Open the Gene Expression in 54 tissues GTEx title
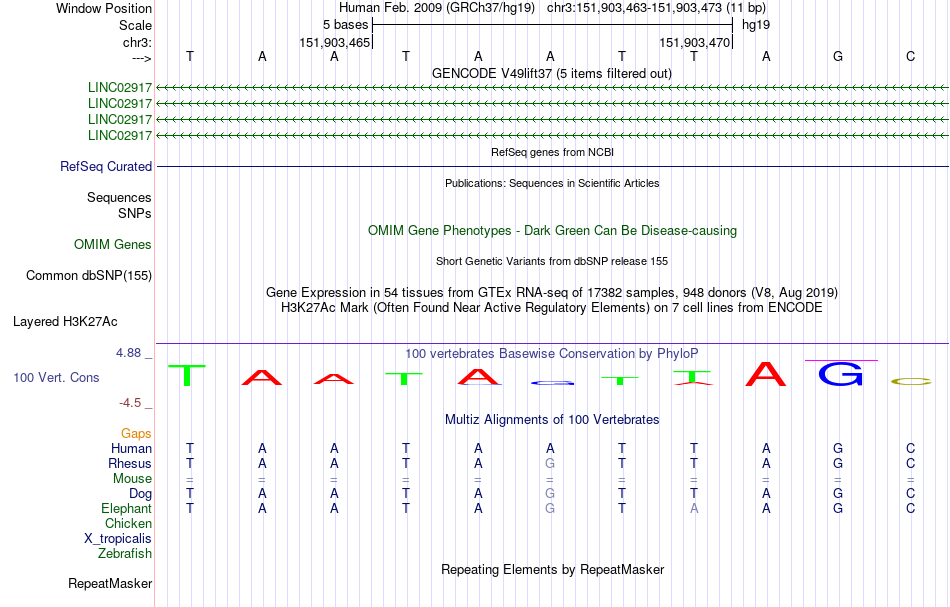This screenshot has height=607, width=950. (x=552, y=293)
